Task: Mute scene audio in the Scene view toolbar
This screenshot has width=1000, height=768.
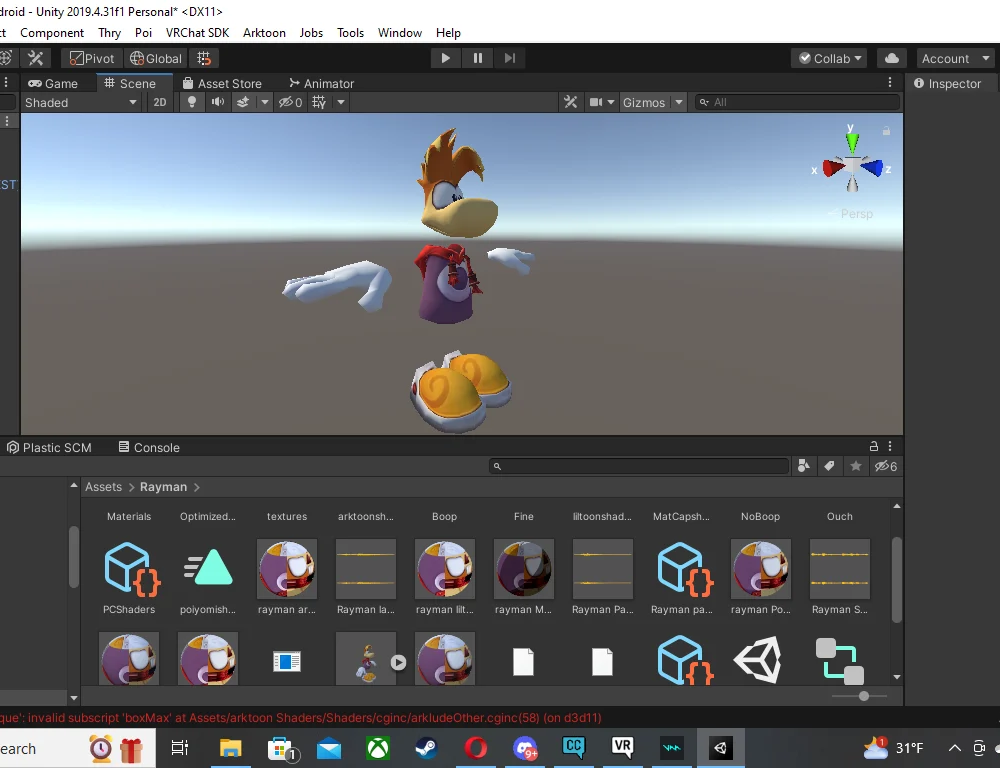Action: point(218,101)
